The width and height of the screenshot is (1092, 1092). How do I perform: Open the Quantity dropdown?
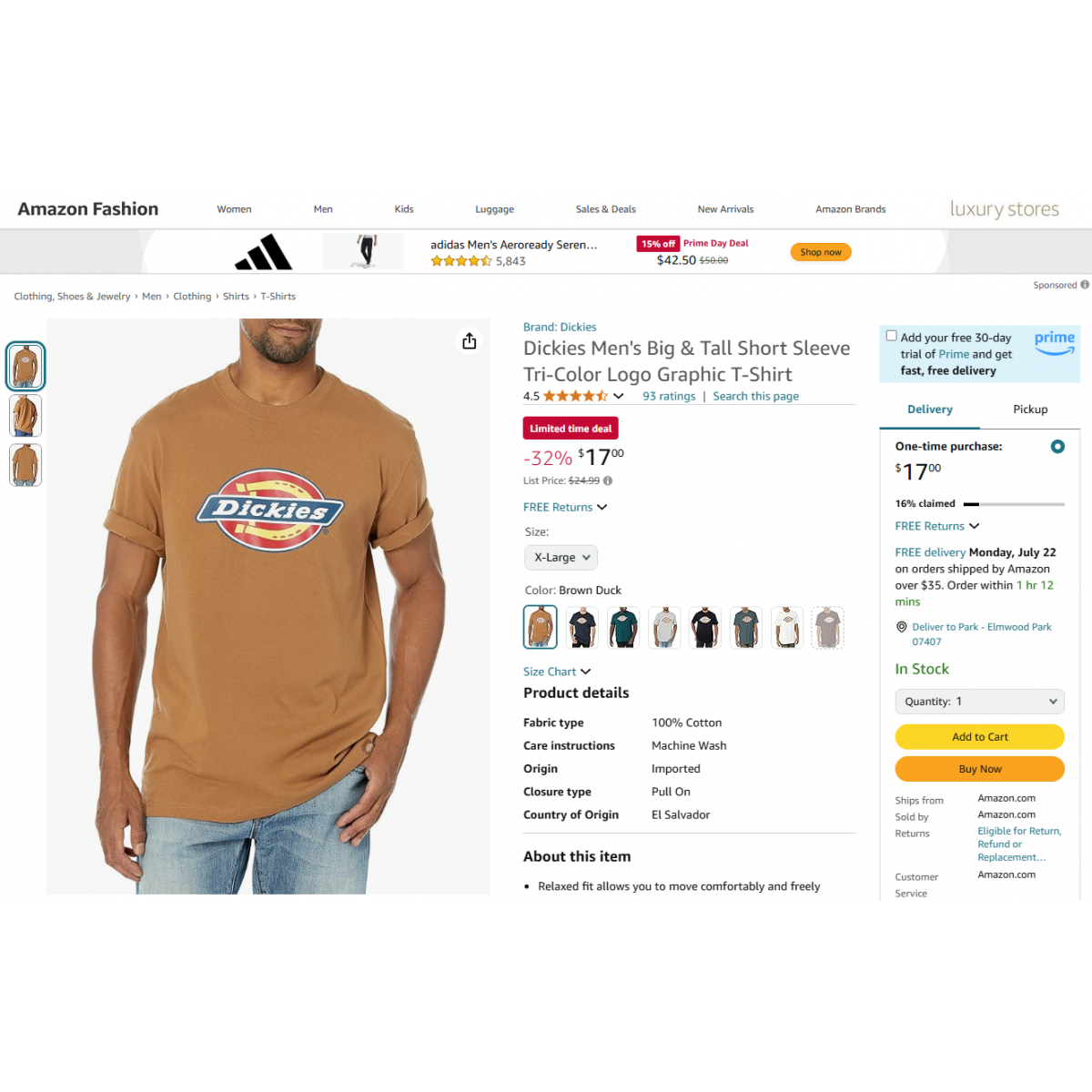980,702
